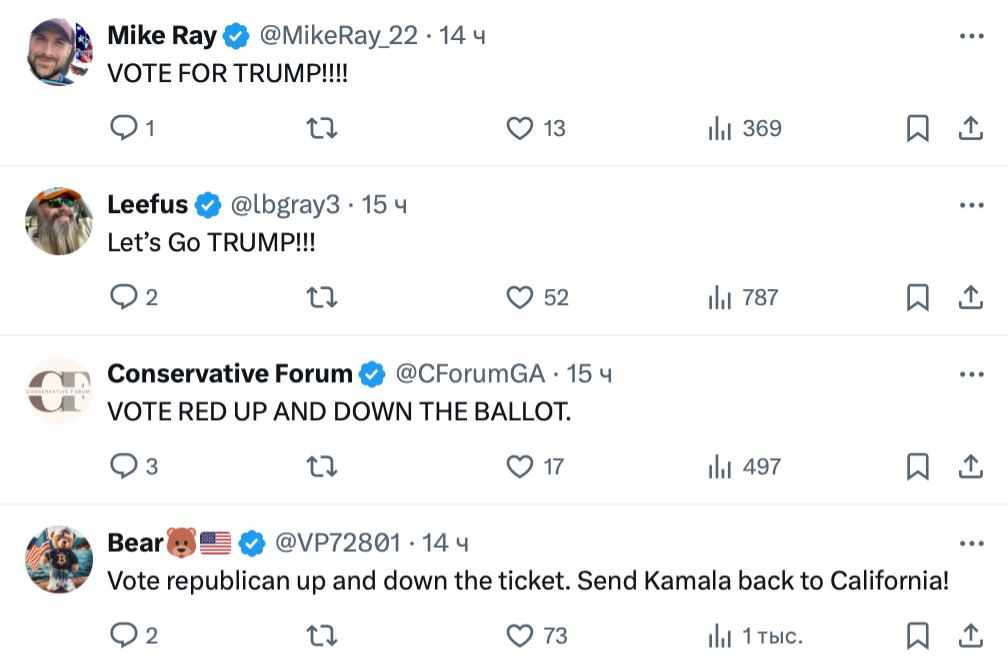
Task: Share Conservative Forum's tweet
Action: [x=971, y=466]
